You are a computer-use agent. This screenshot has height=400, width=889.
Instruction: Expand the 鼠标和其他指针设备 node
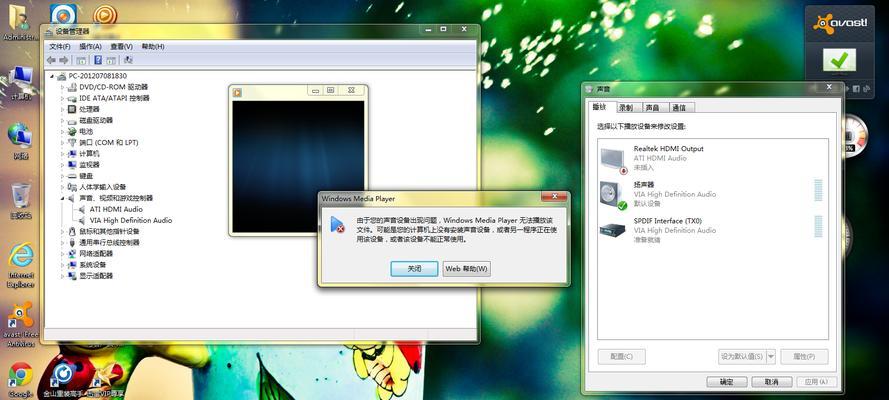[63, 232]
